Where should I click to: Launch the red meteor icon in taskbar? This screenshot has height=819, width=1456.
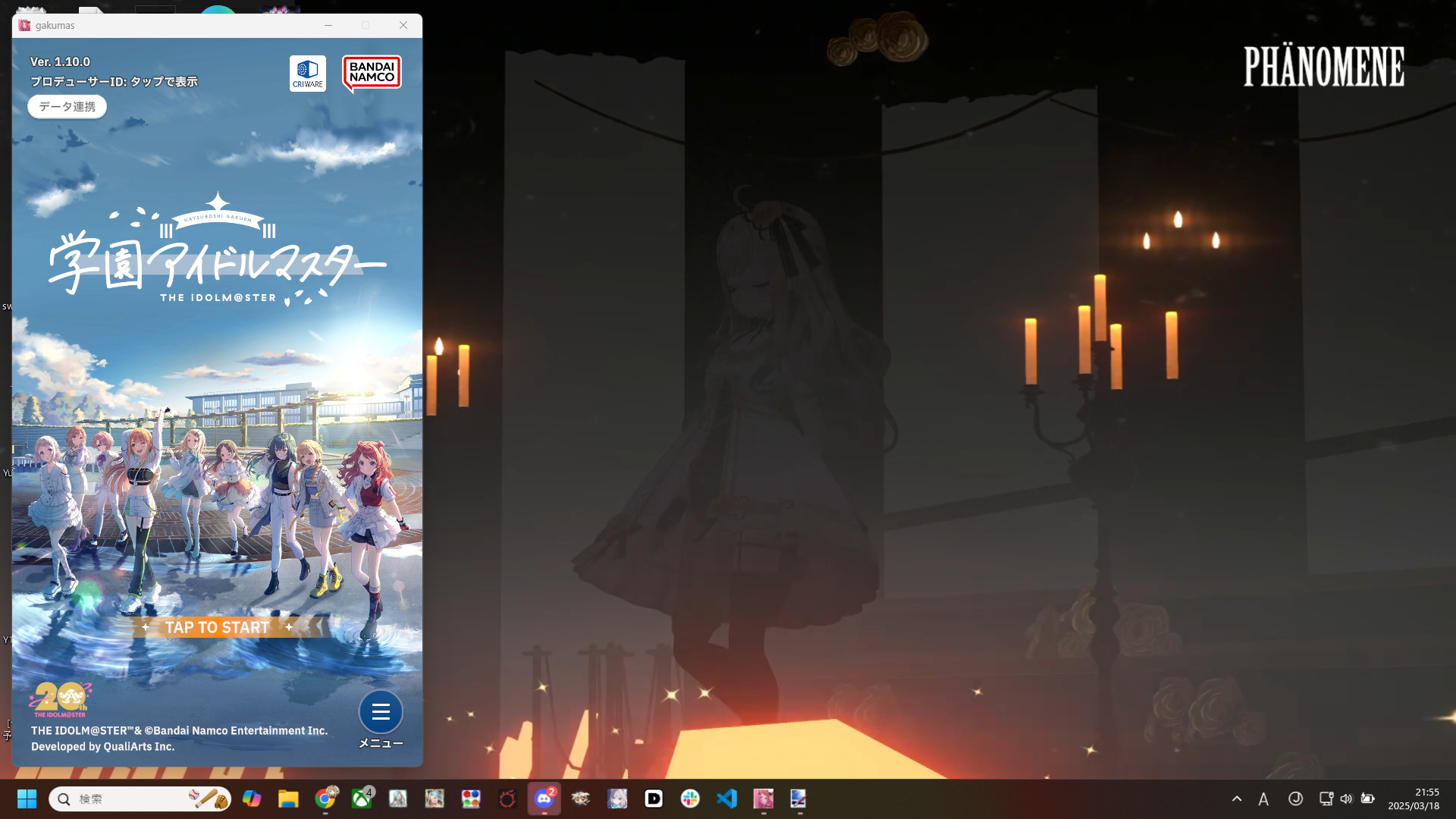(x=507, y=799)
